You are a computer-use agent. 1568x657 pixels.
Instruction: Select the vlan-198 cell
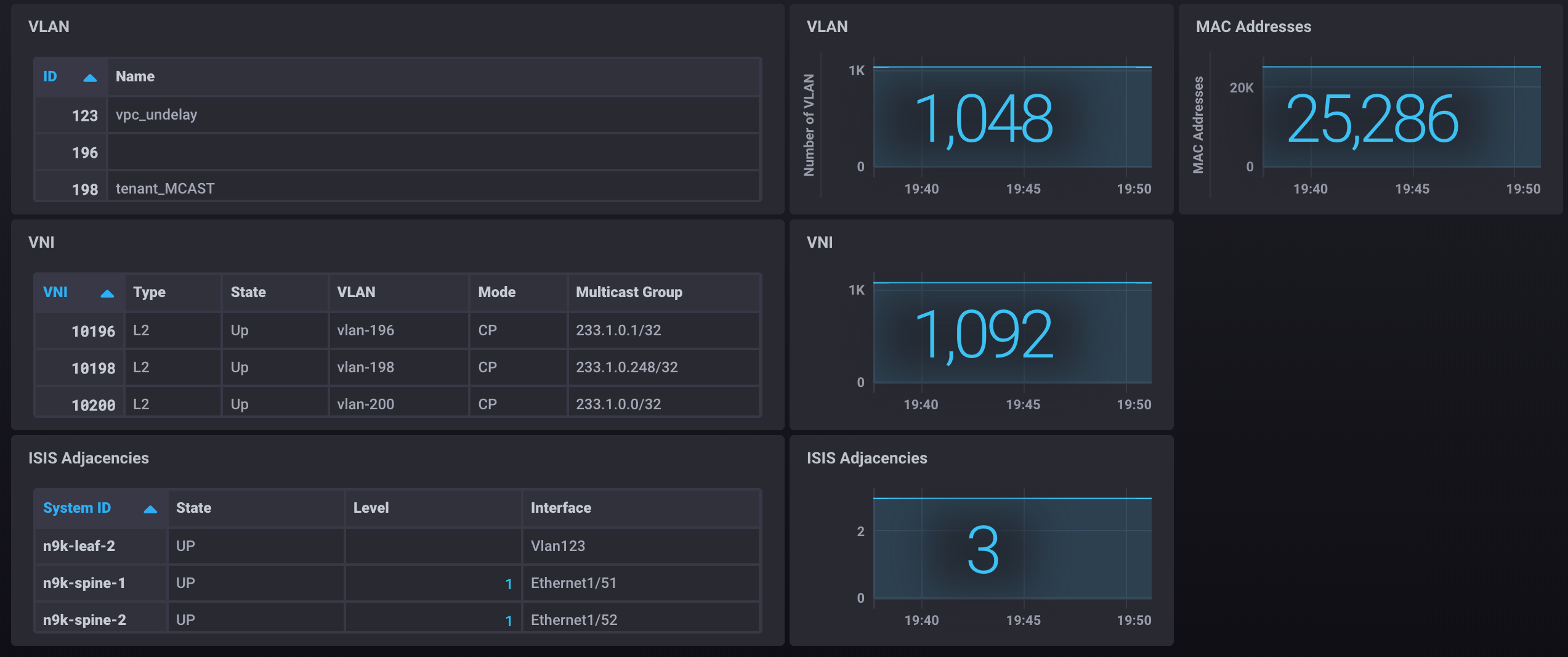pyautogui.click(x=398, y=368)
